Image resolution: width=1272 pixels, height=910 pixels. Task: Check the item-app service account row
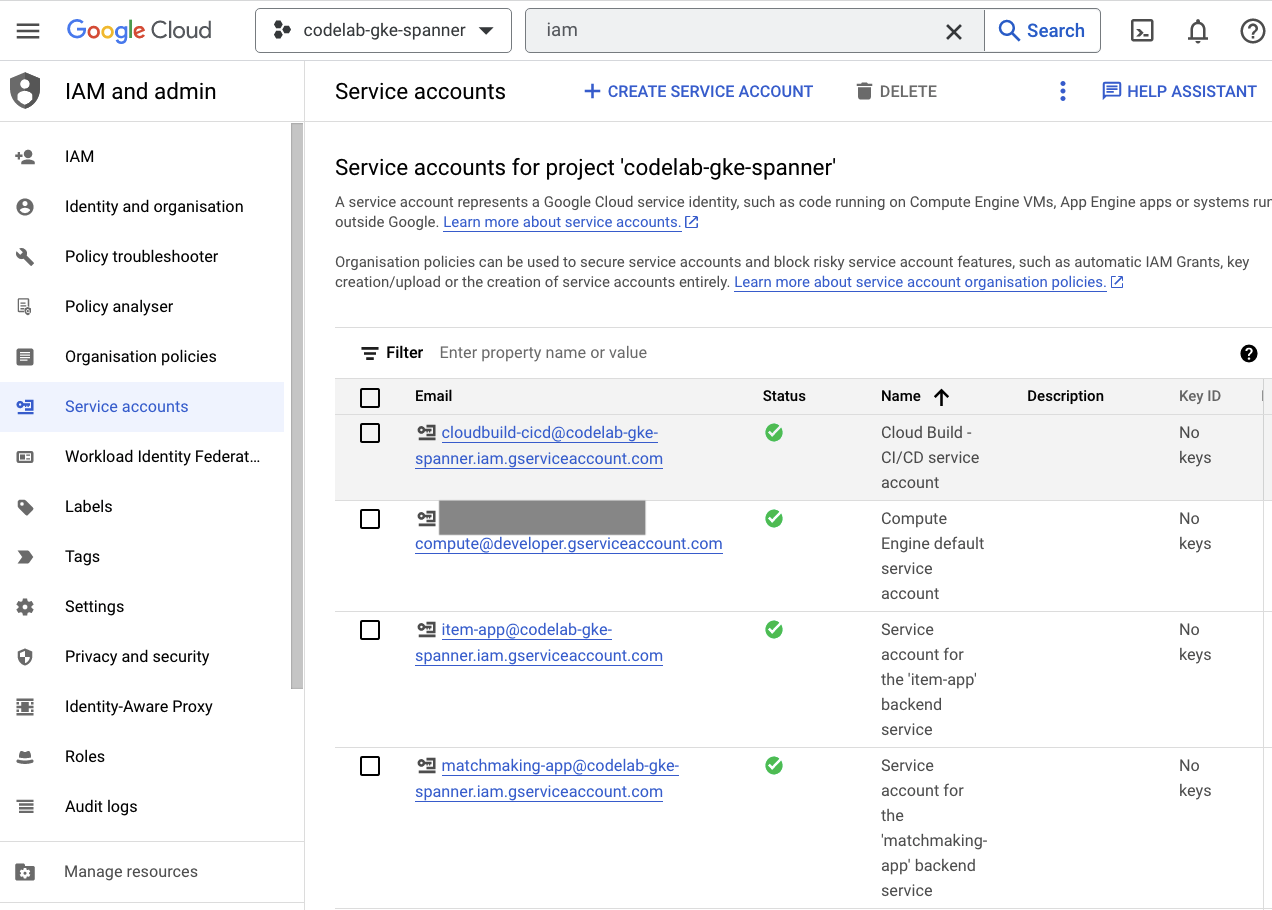(x=370, y=630)
